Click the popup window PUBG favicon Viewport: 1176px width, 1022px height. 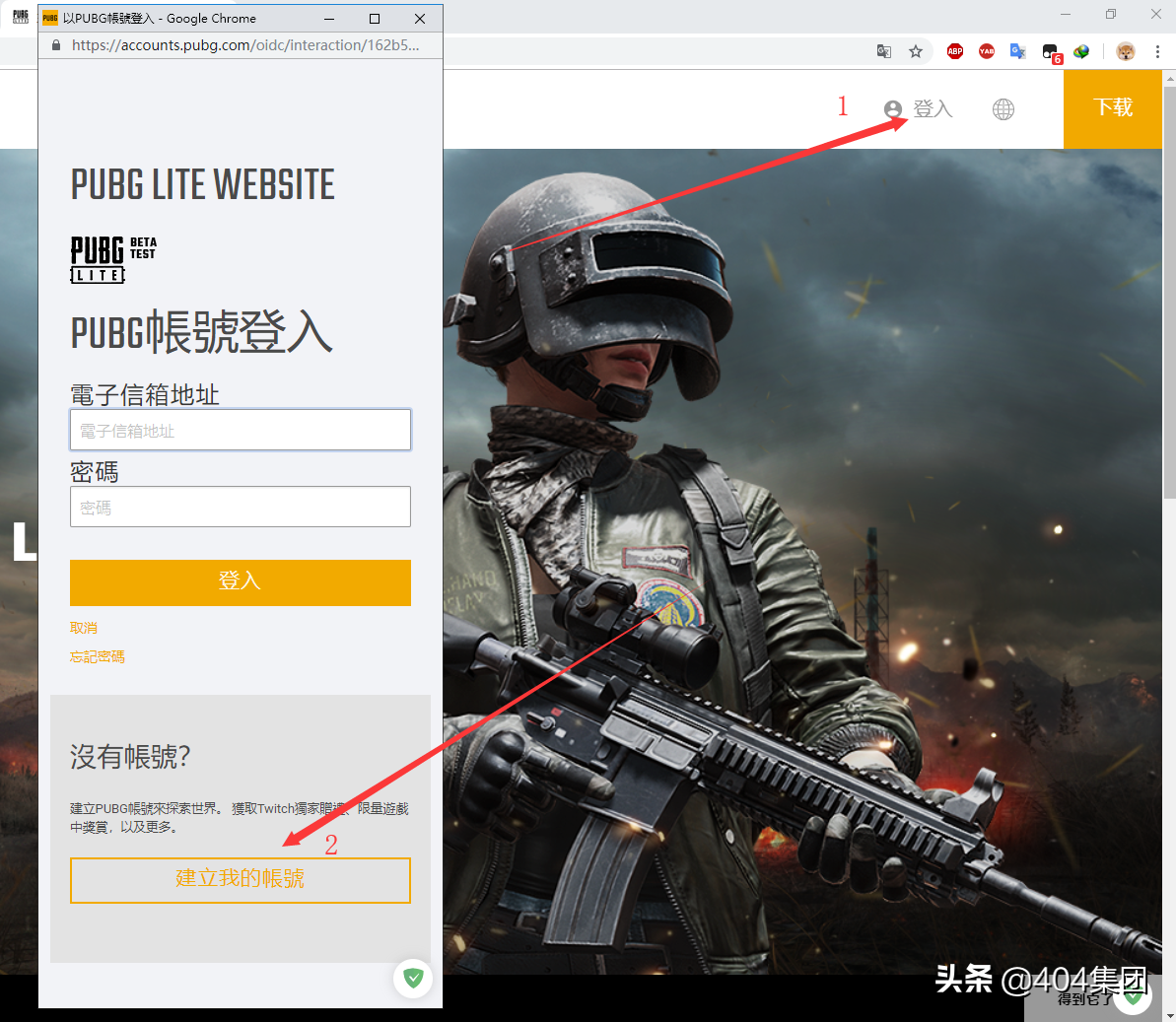[x=50, y=18]
